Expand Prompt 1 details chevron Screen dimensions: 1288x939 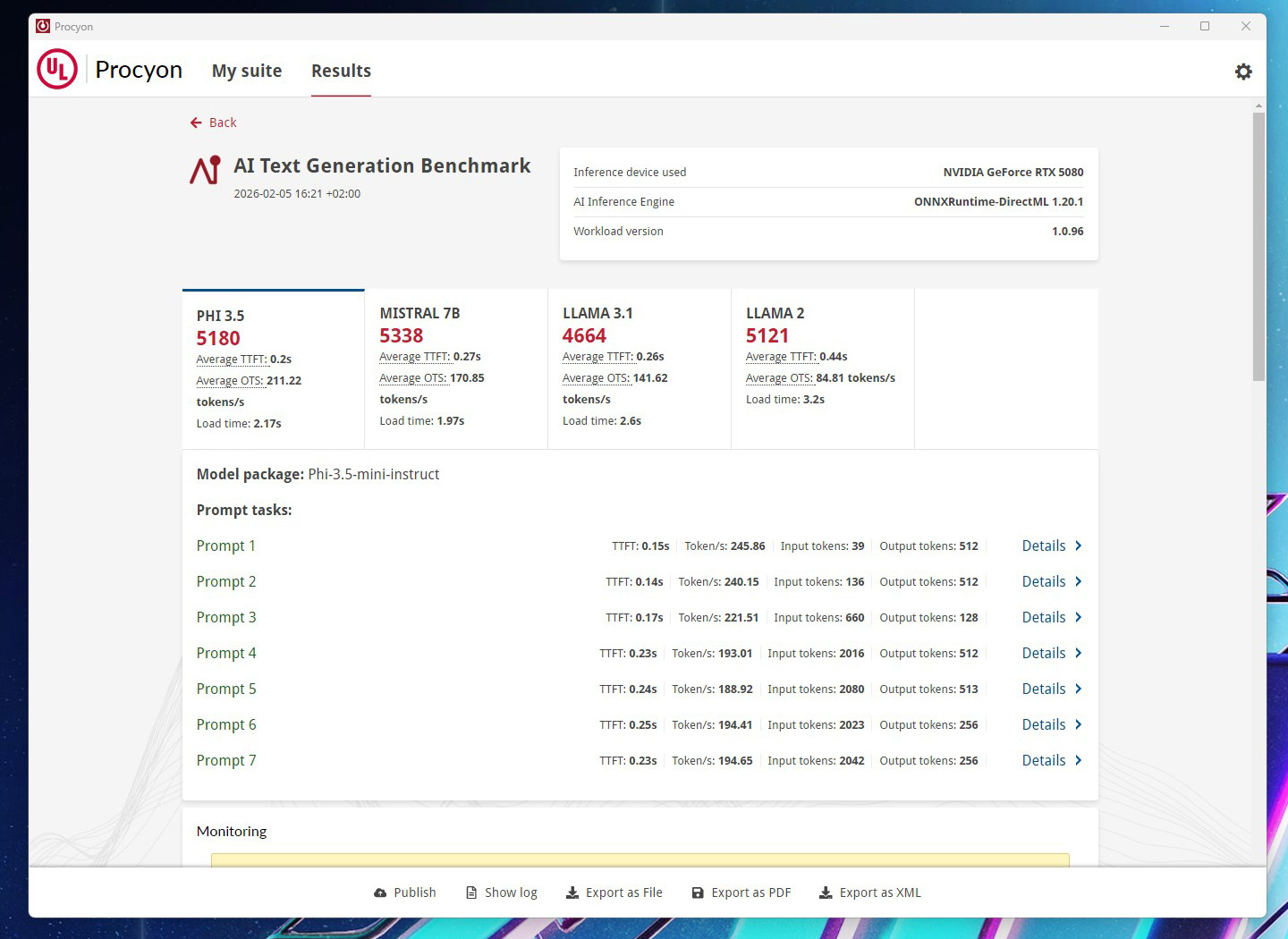(x=1079, y=546)
